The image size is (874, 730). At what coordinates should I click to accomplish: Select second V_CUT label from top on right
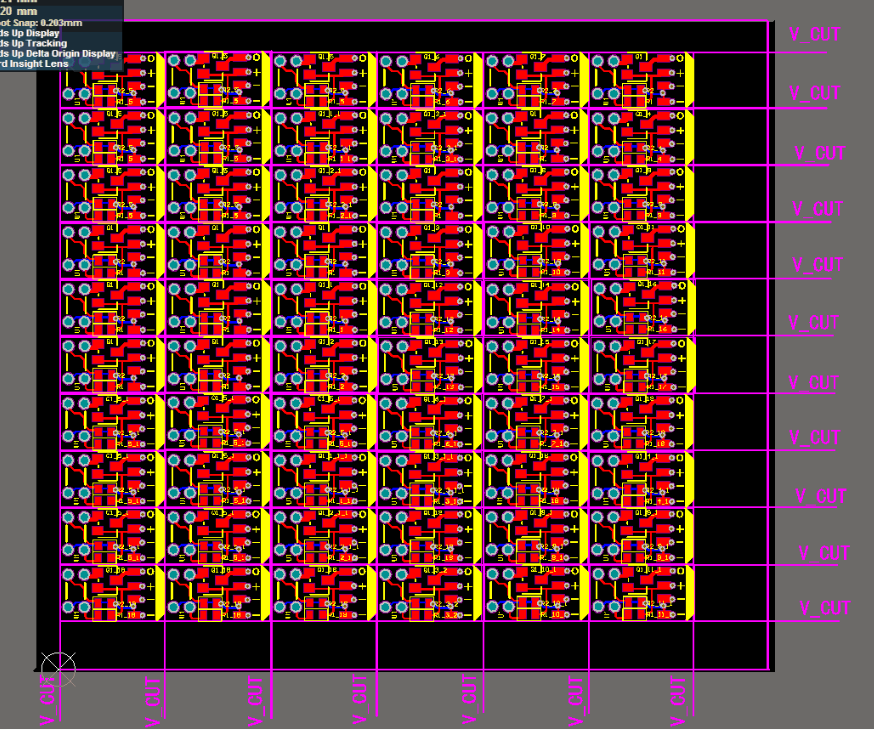[x=815, y=93]
